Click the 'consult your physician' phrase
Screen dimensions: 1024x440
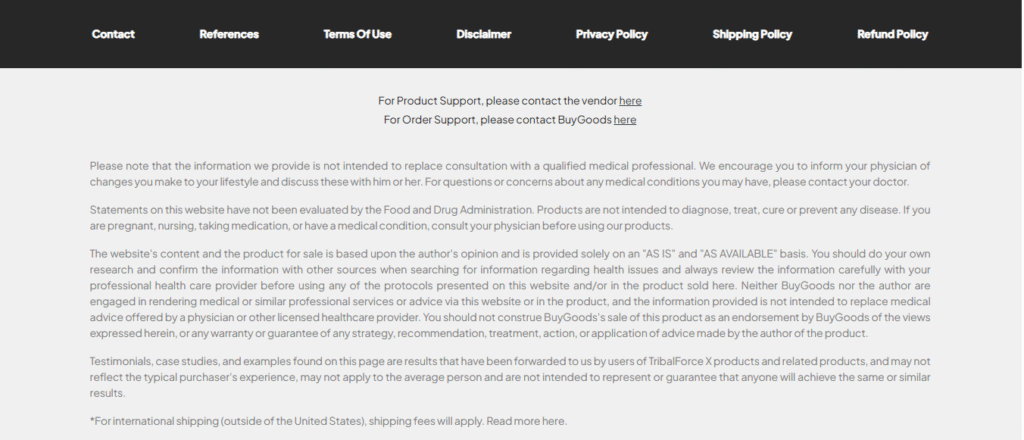(485, 226)
